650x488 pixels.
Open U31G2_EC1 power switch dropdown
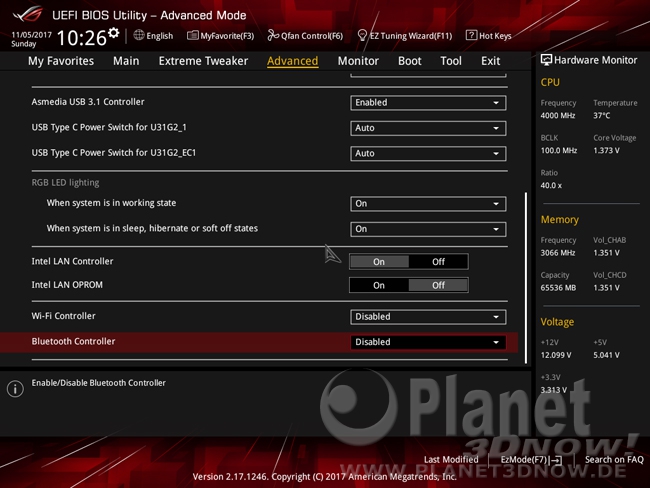click(x=428, y=153)
